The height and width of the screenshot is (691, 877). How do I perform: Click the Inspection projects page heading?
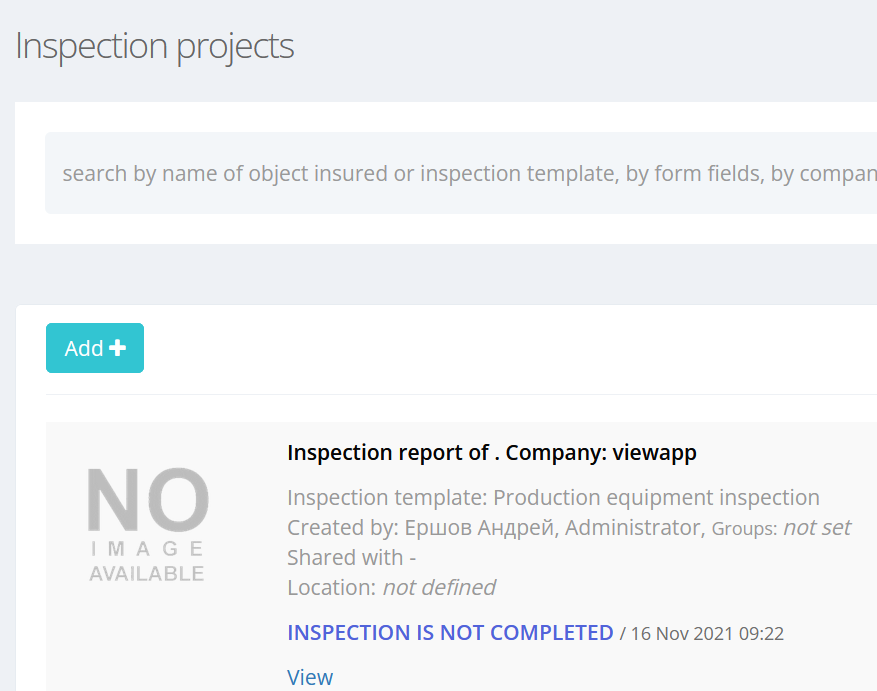click(155, 46)
